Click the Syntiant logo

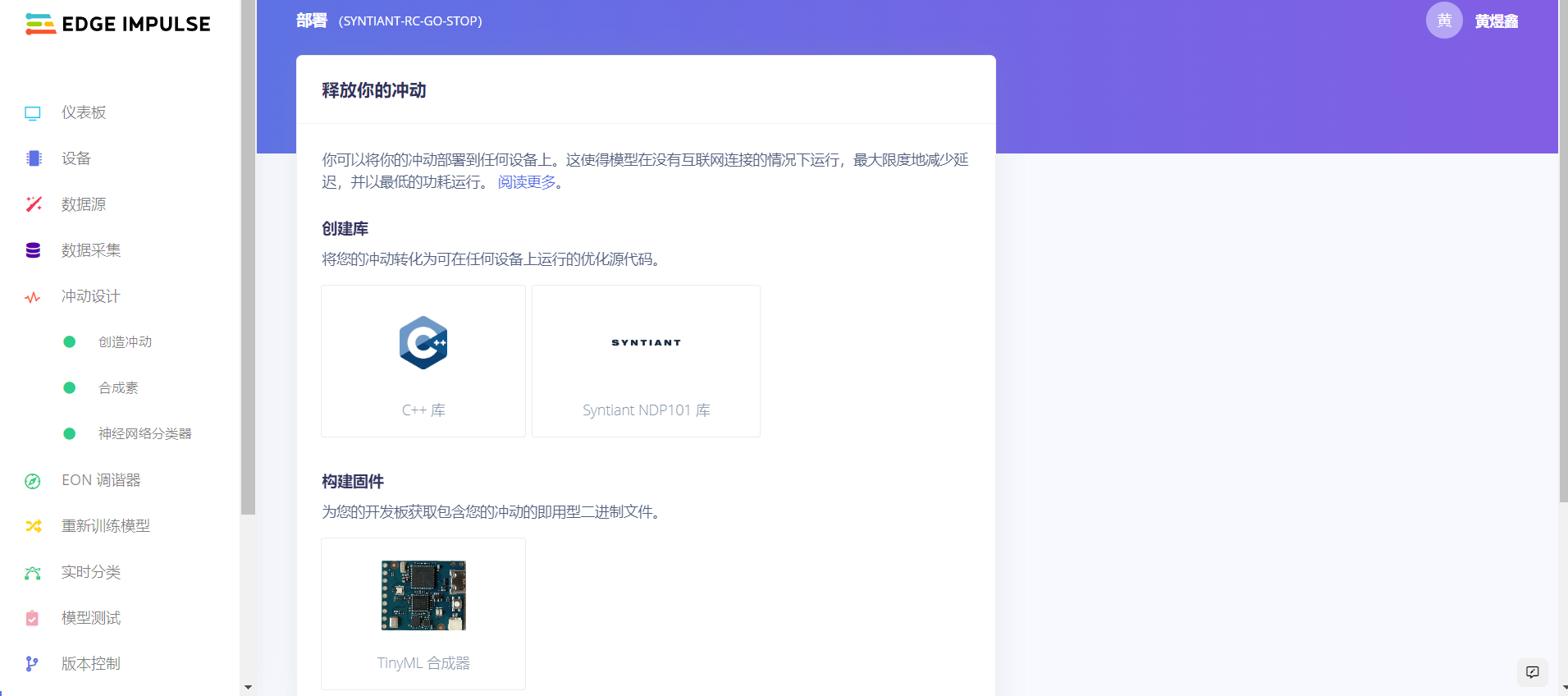click(x=647, y=343)
